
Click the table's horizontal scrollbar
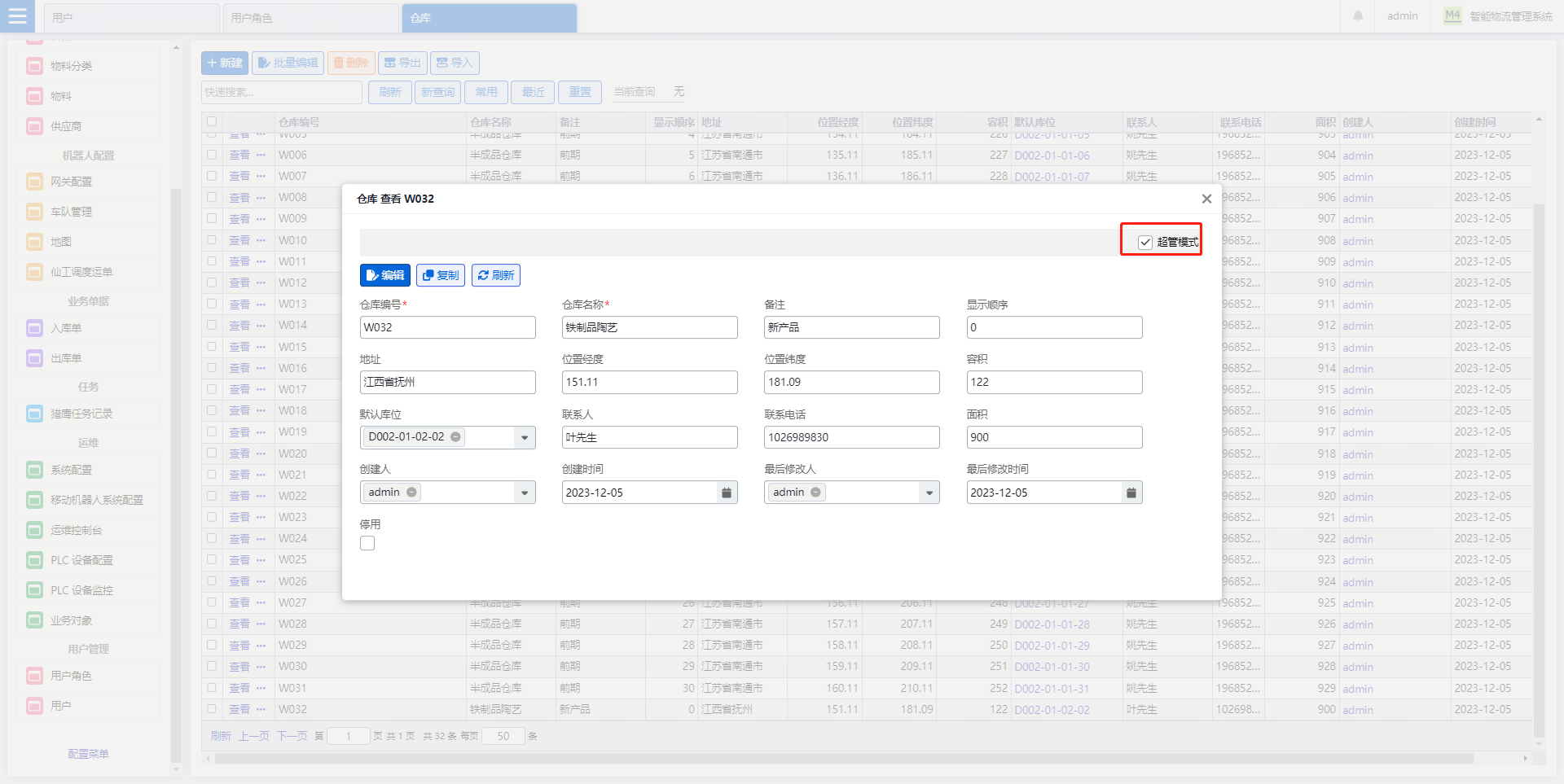tap(843, 758)
